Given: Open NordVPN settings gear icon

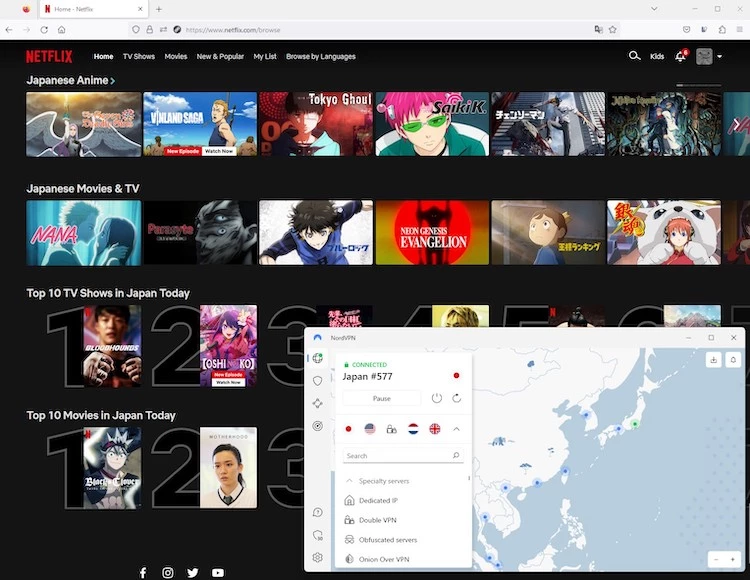Looking at the screenshot, I should (x=318, y=558).
